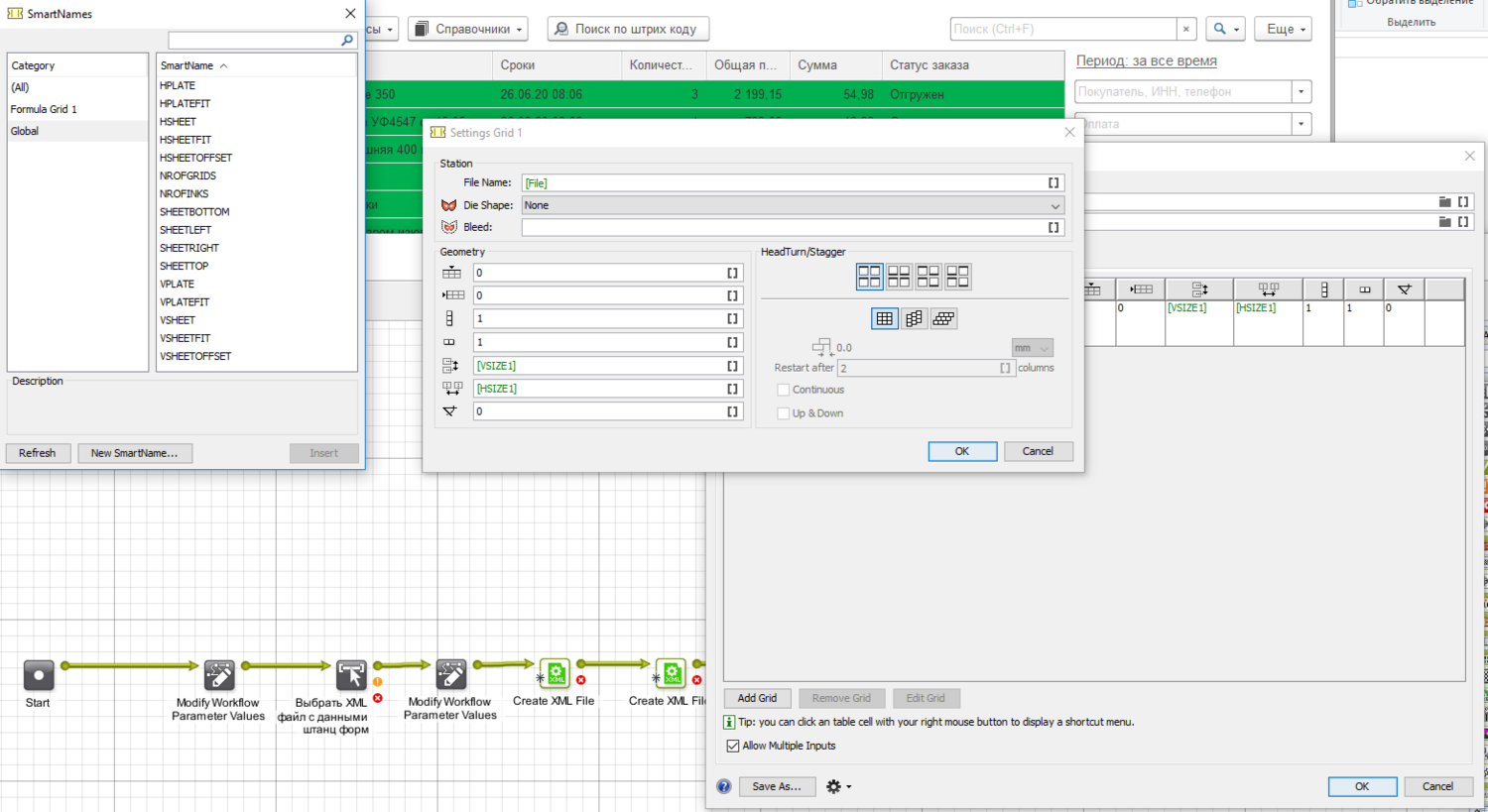The height and width of the screenshot is (812, 1488).
Task: Check the Up & Down option
Action: pos(784,413)
